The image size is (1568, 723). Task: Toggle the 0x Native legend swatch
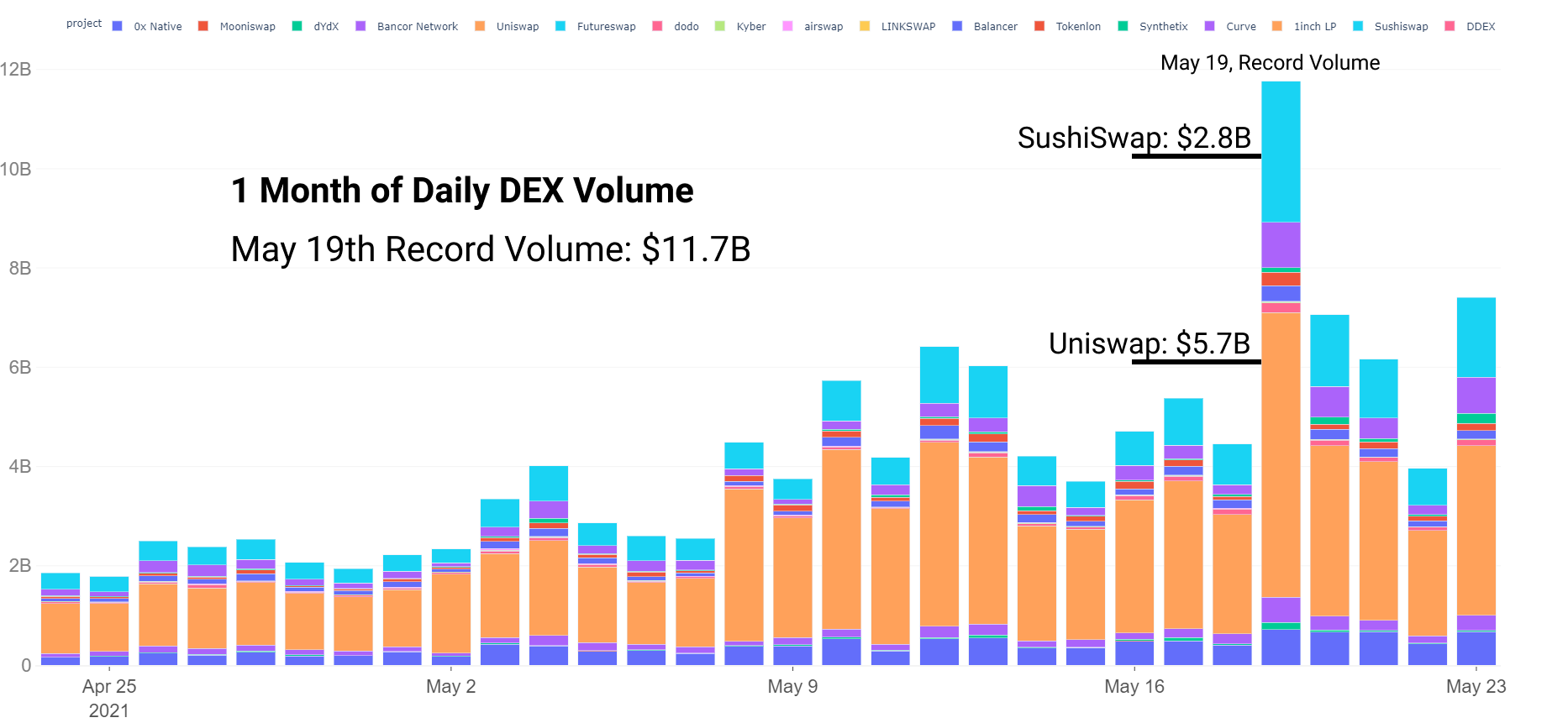(118, 26)
